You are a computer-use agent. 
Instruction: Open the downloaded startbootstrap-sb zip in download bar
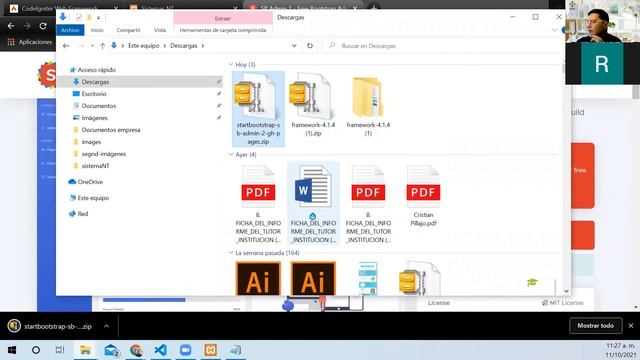(50, 326)
